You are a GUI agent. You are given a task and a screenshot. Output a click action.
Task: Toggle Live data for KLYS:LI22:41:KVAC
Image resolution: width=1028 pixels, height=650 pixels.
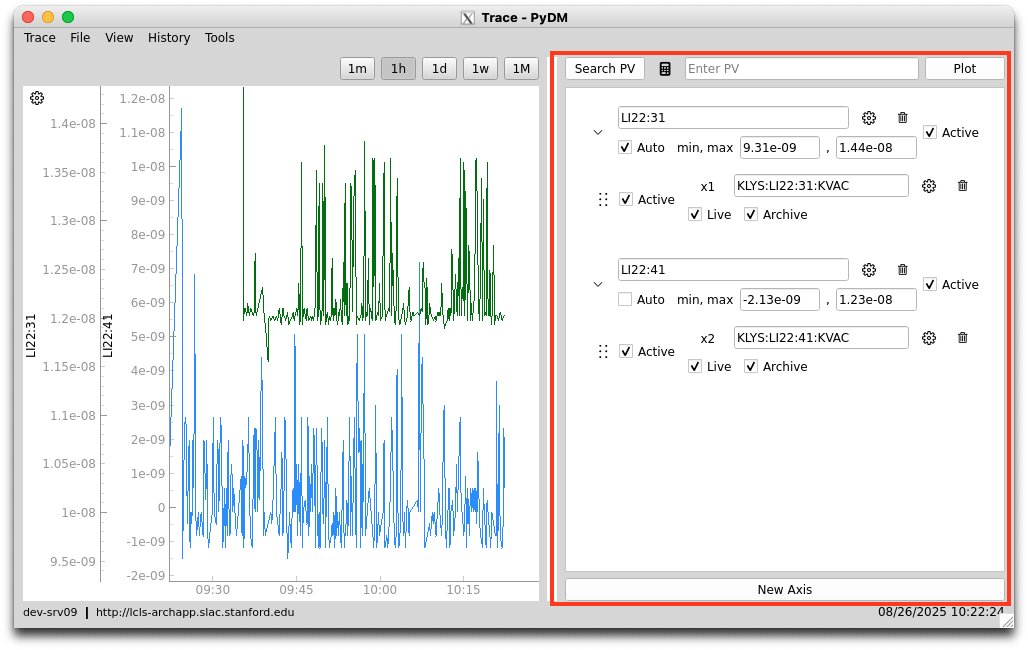[x=695, y=367]
